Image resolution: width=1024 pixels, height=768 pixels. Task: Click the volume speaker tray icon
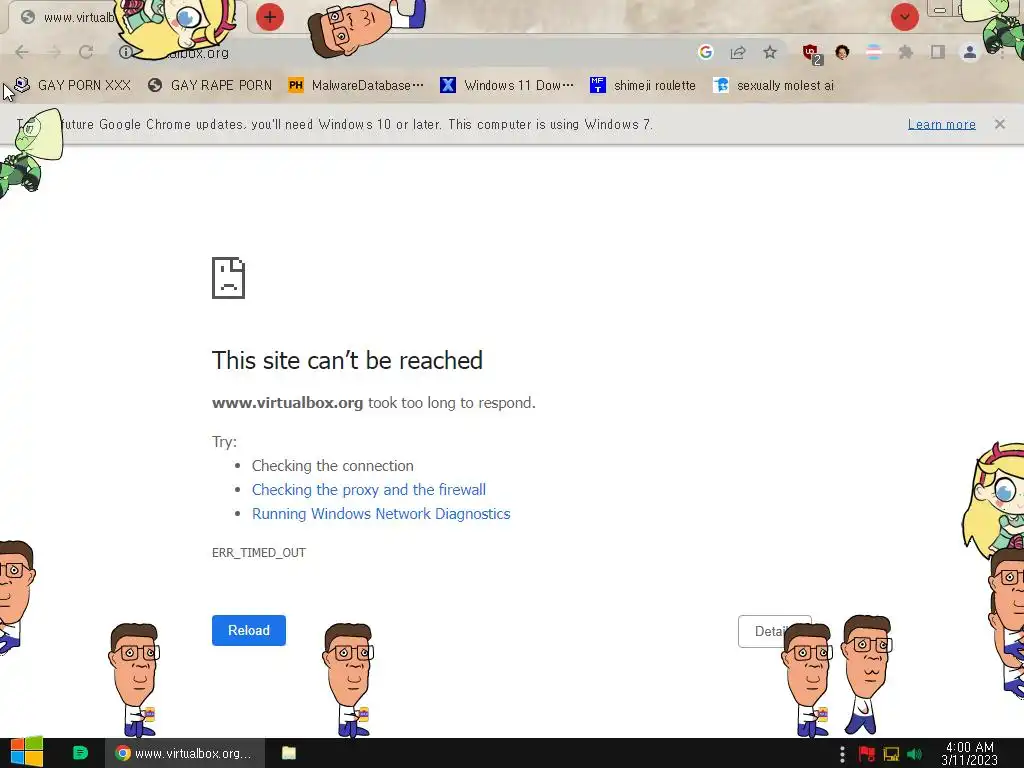(x=914, y=754)
